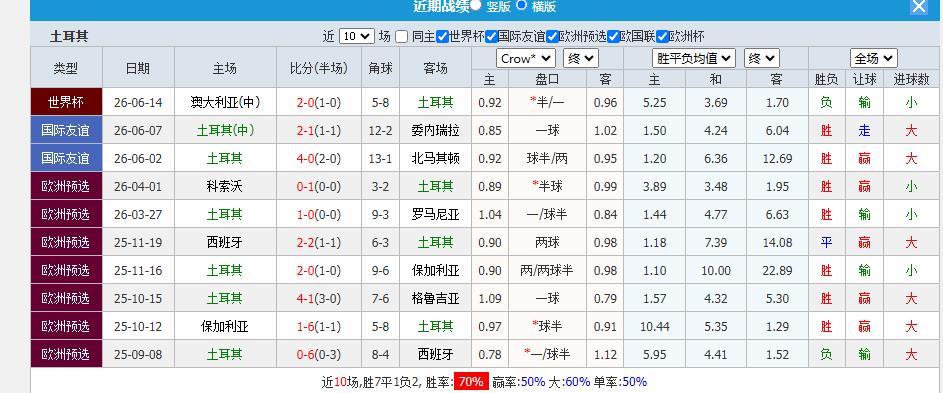Click 土耳其(中) in the 26-06-07 row

[225, 130]
